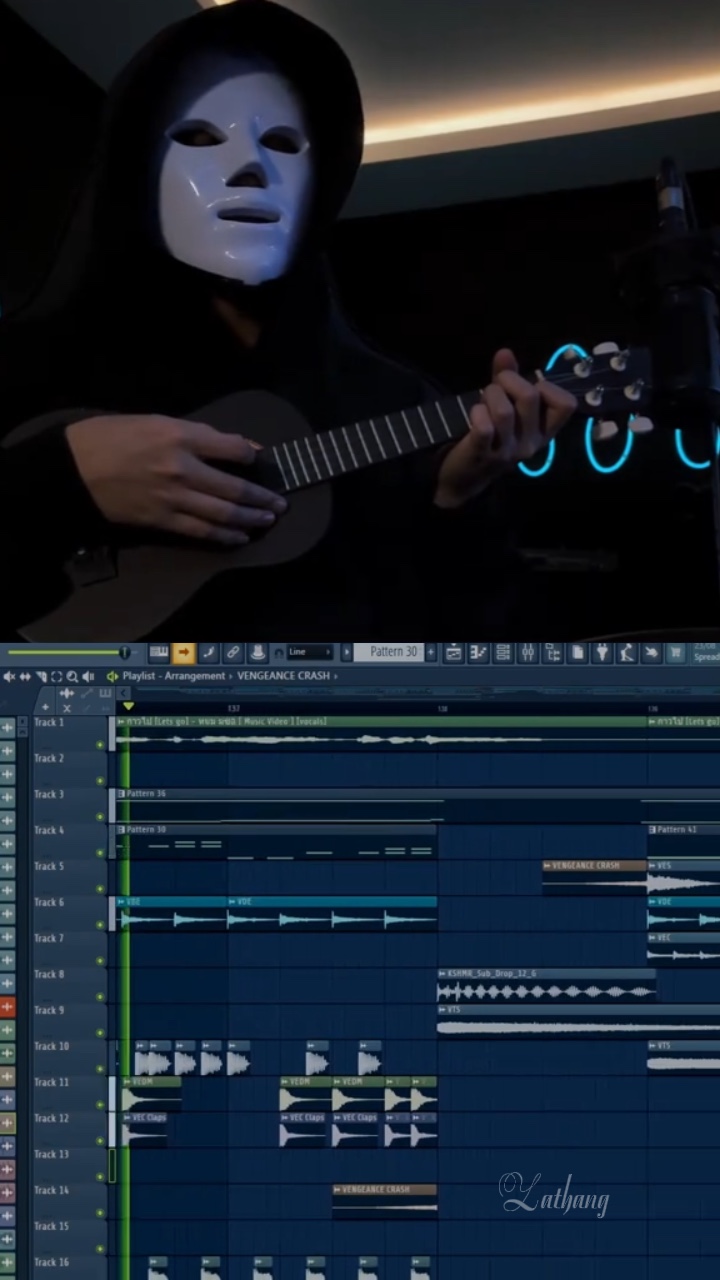Screen dimensions: 720x1280
Task: Click the Track 14 name header
Action: [x=52, y=1190]
